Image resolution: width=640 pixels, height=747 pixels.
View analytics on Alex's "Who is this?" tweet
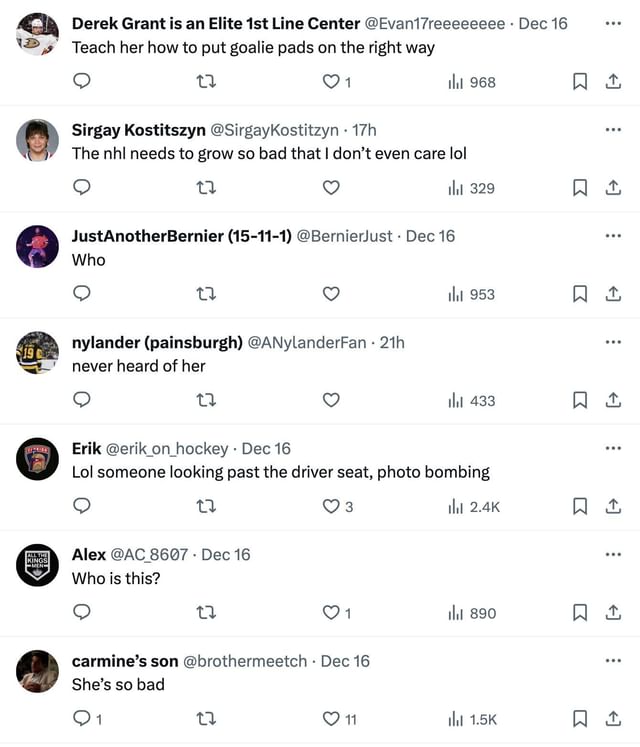click(x=472, y=613)
